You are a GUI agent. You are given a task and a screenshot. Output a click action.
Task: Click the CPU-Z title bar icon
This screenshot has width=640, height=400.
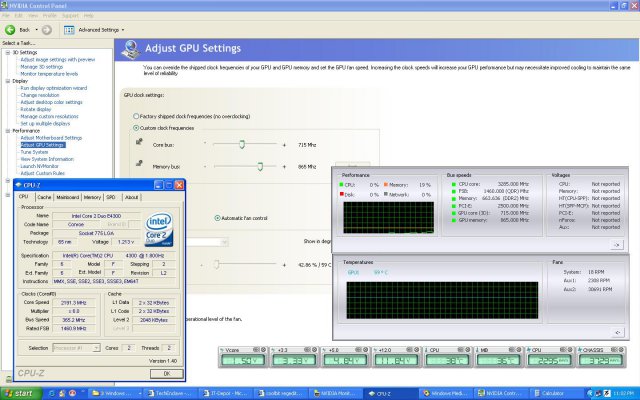(19, 185)
